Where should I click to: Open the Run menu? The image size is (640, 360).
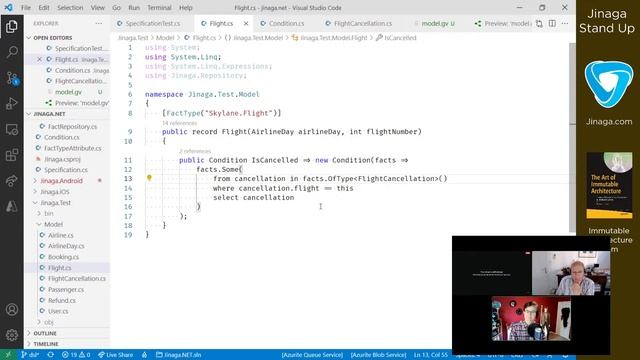(134, 8)
